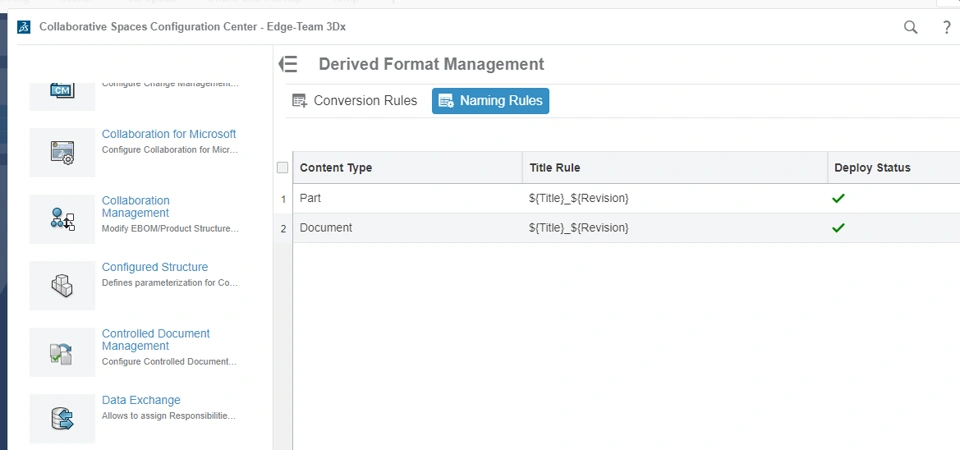The width and height of the screenshot is (960, 450).
Task: Open the Data Exchange link
Action: [141, 400]
